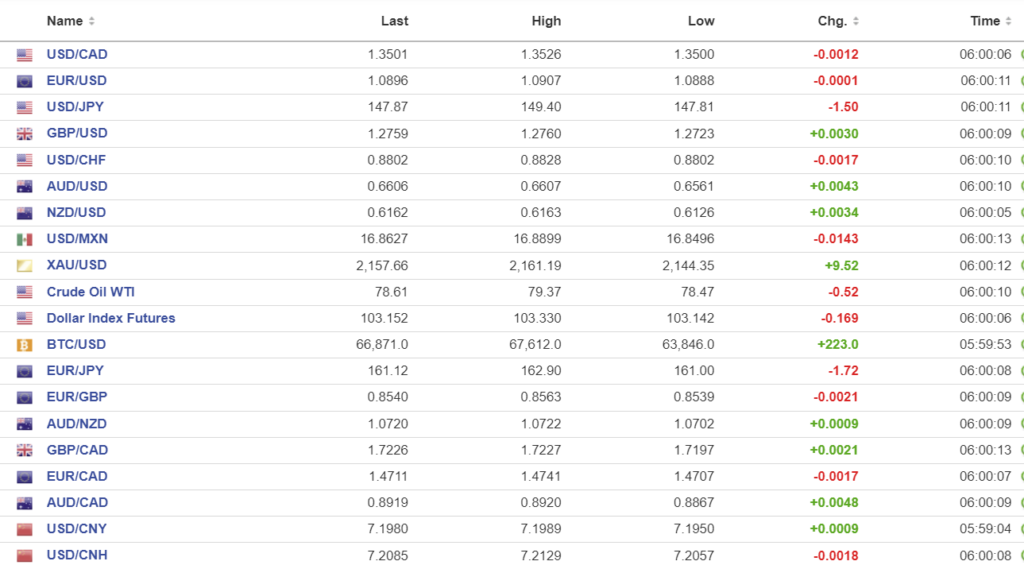Click the China flag beside USD/CNY

25,529
